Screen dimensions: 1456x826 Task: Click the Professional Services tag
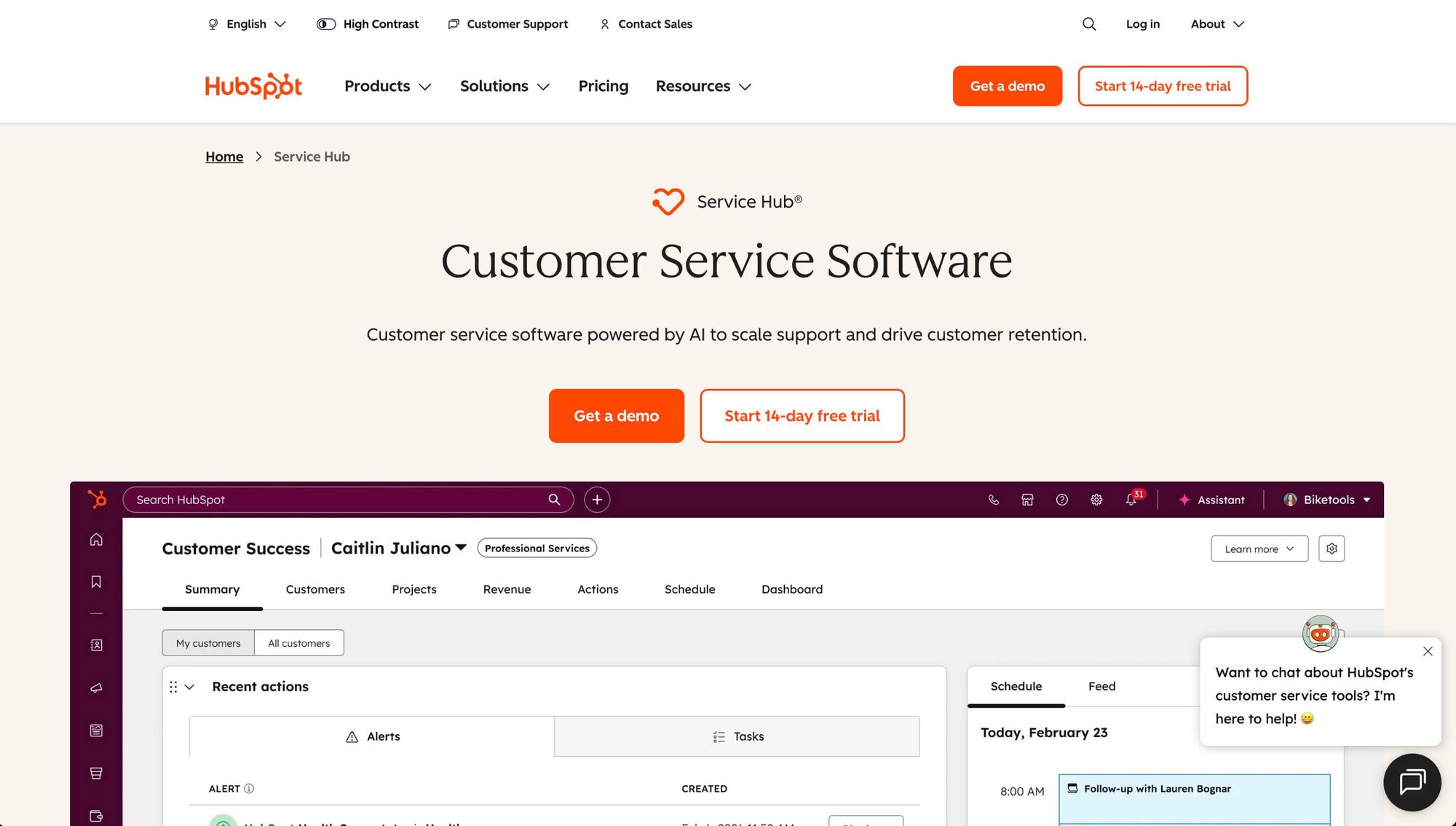(x=537, y=548)
